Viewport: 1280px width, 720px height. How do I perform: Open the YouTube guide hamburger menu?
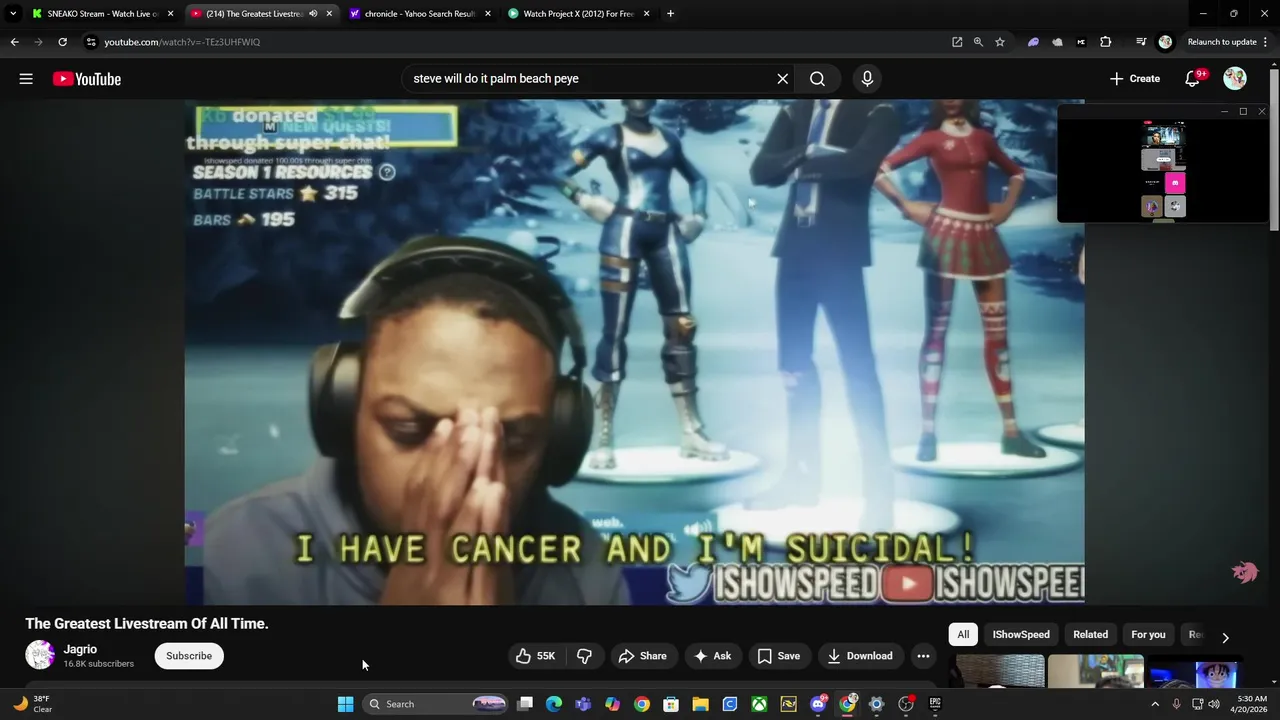(26, 79)
